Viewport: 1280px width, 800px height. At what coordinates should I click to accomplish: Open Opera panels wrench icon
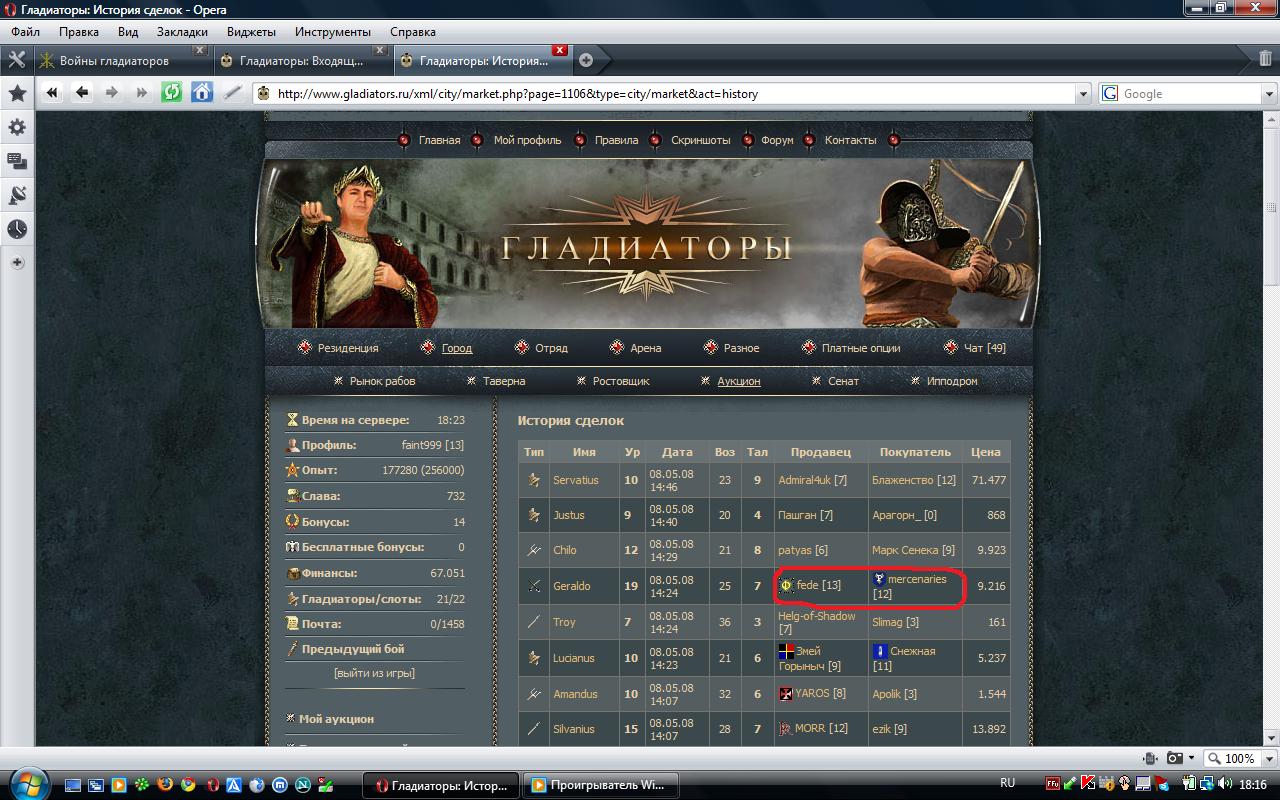(16, 60)
